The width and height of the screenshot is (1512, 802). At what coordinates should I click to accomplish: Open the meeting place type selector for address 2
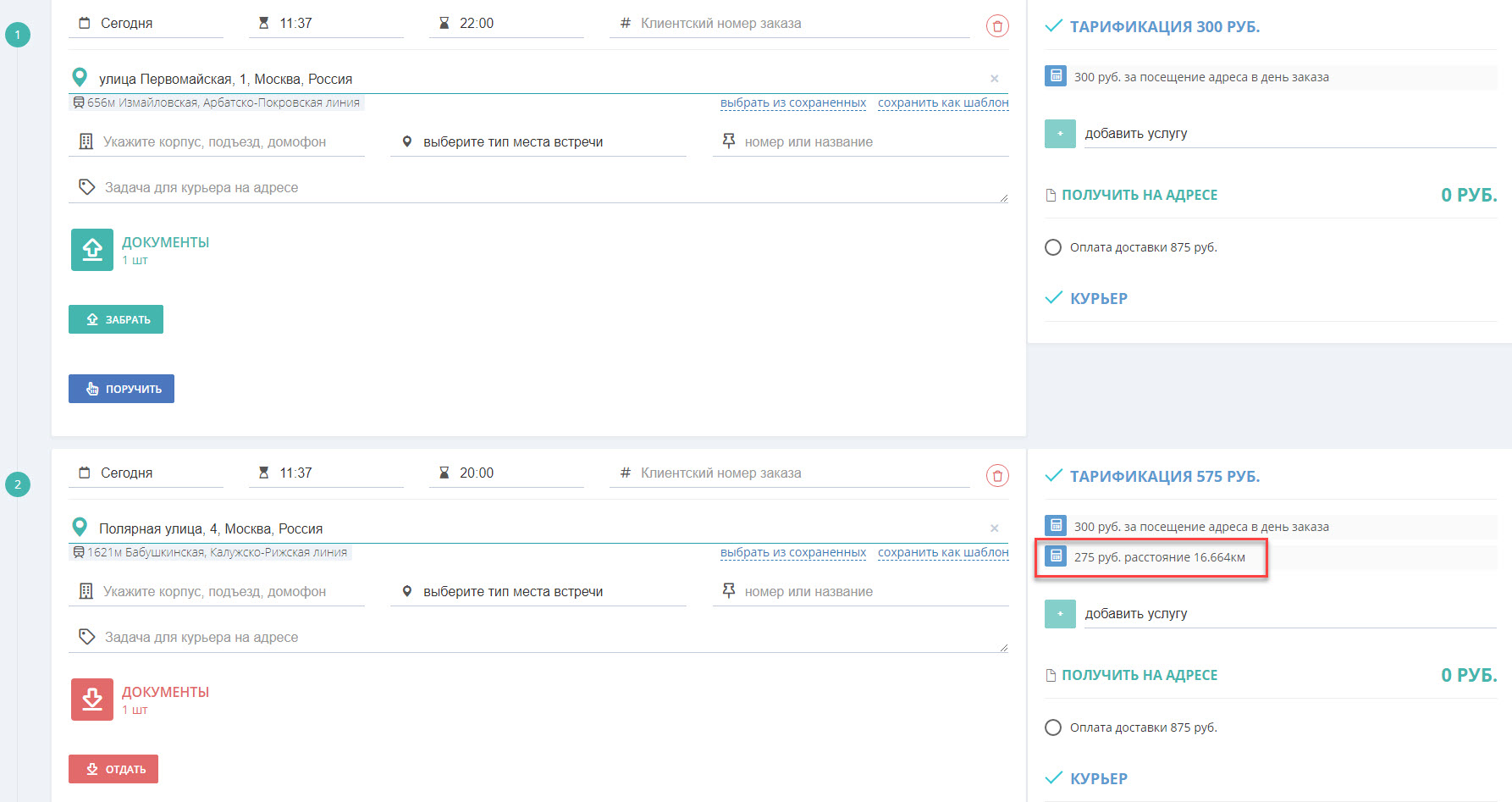point(538,592)
